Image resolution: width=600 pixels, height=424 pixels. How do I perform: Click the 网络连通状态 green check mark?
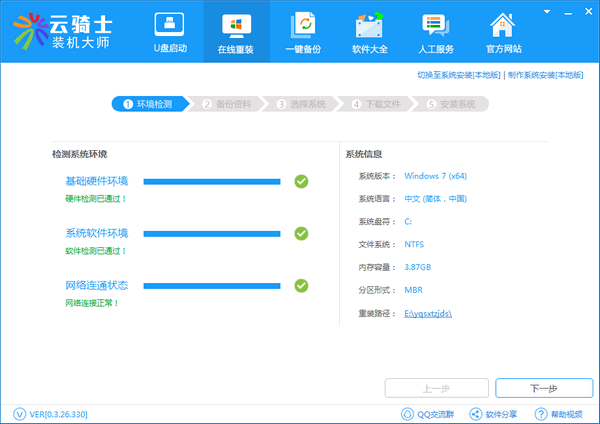click(x=301, y=285)
